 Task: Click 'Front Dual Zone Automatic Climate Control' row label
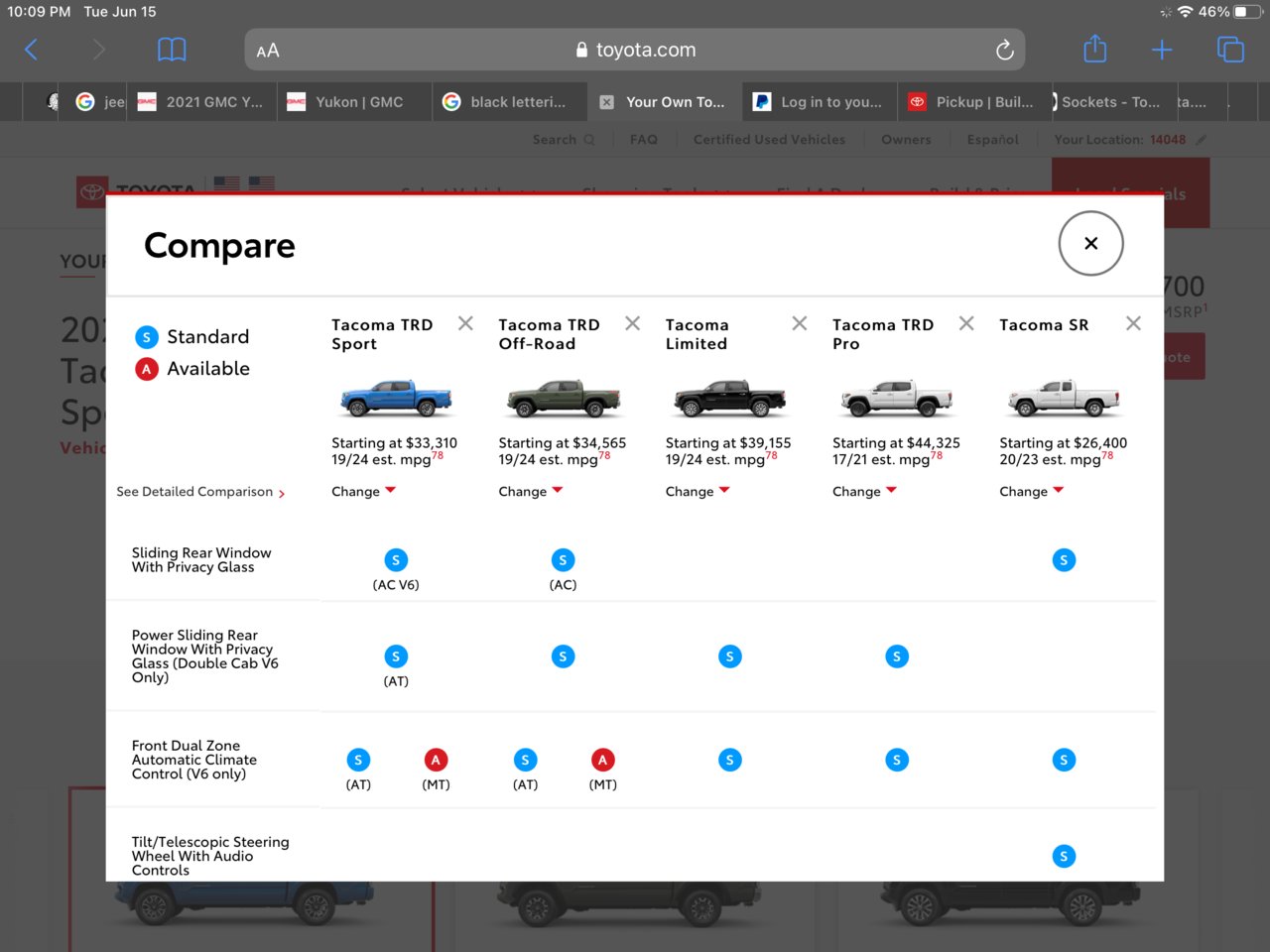click(x=194, y=760)
